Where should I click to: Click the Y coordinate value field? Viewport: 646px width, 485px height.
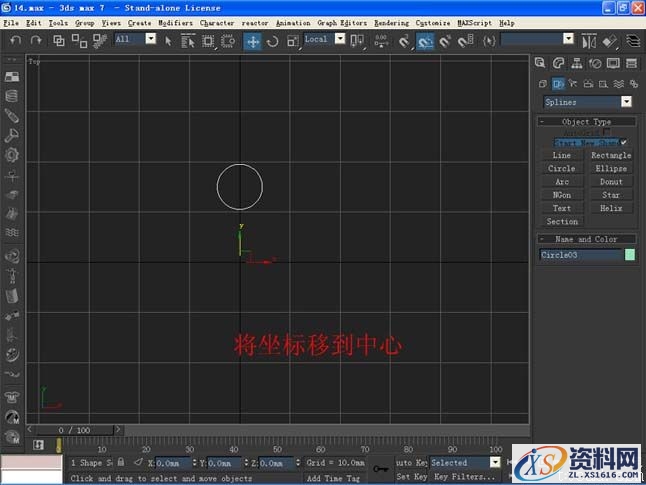pyautogui.click(x=224, y=463)
